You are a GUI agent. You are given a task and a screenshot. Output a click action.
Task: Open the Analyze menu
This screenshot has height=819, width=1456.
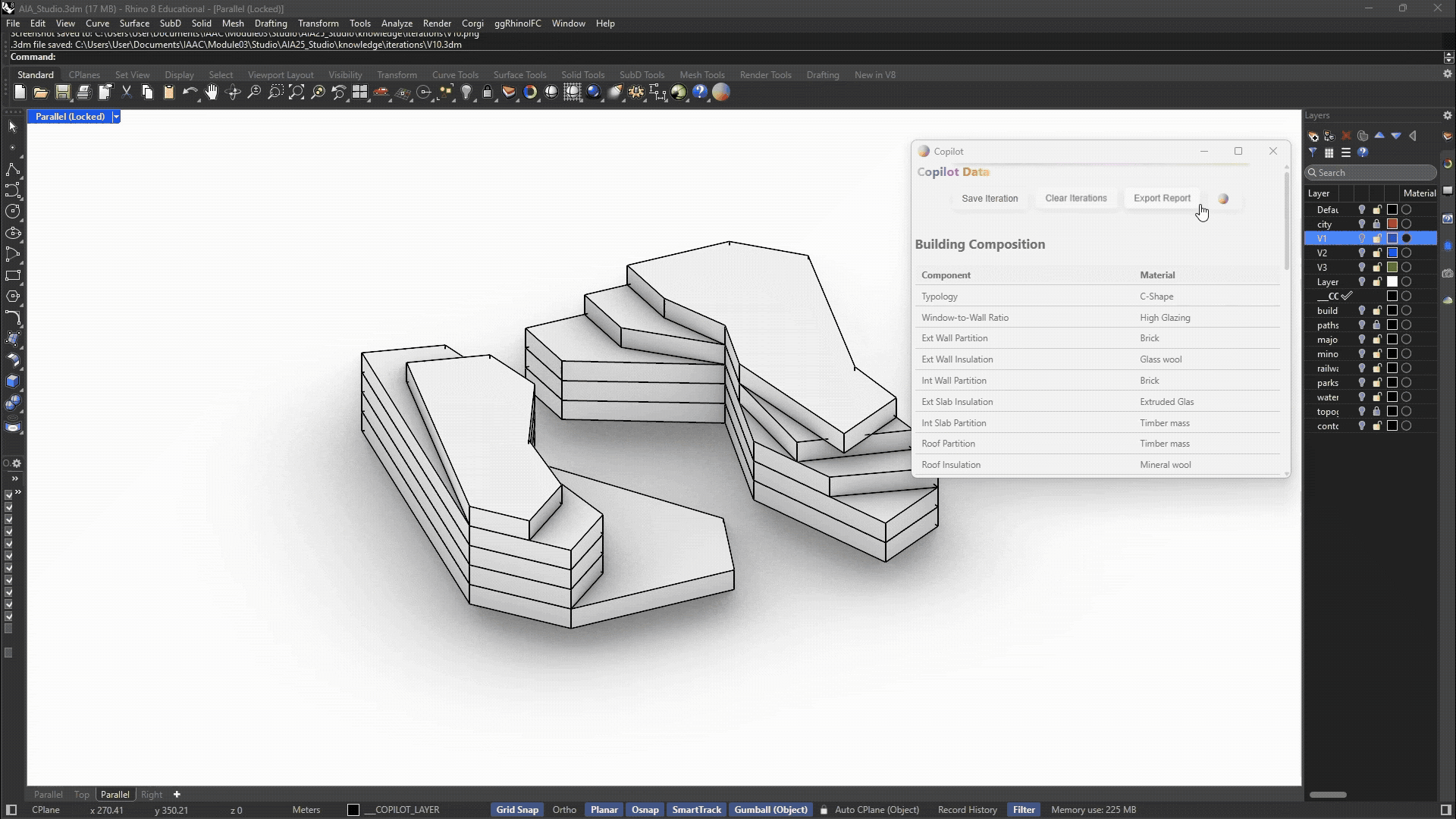pos(397,24)
